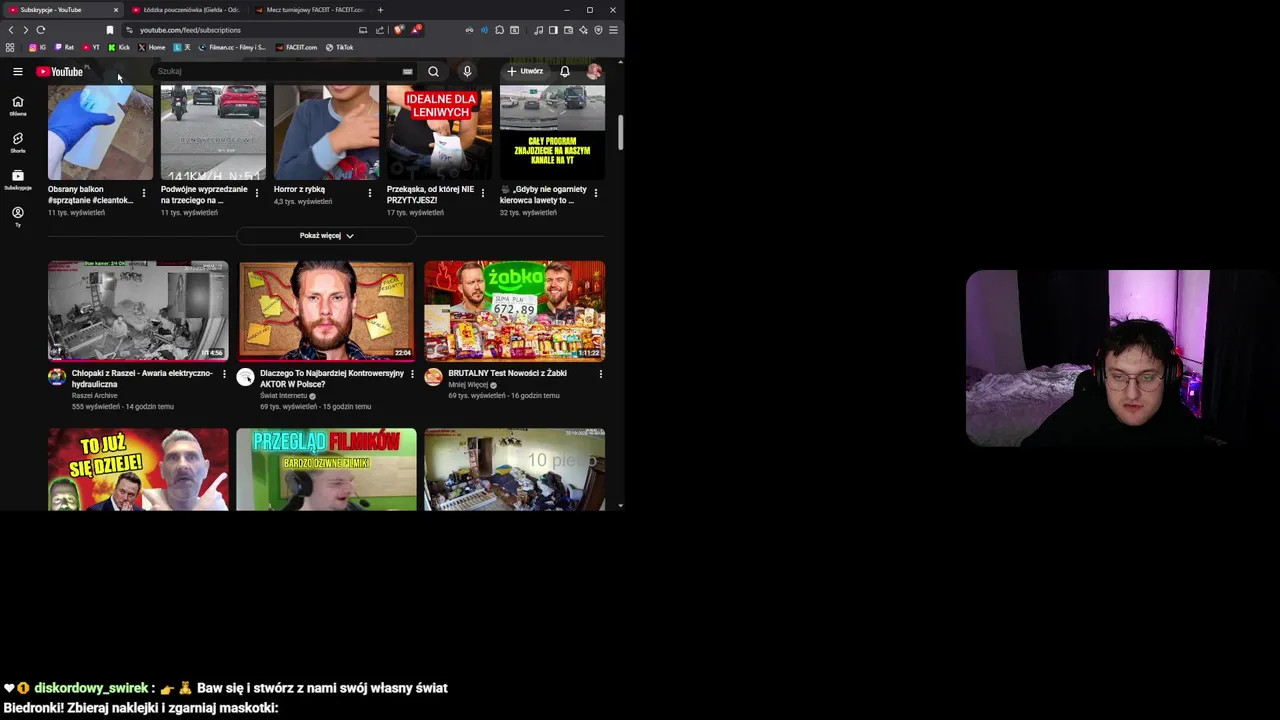1280x720 pixels.
Task: Open 'Świat Internetu' channel name
Action: pyautogui.click(x=284, y=396)
